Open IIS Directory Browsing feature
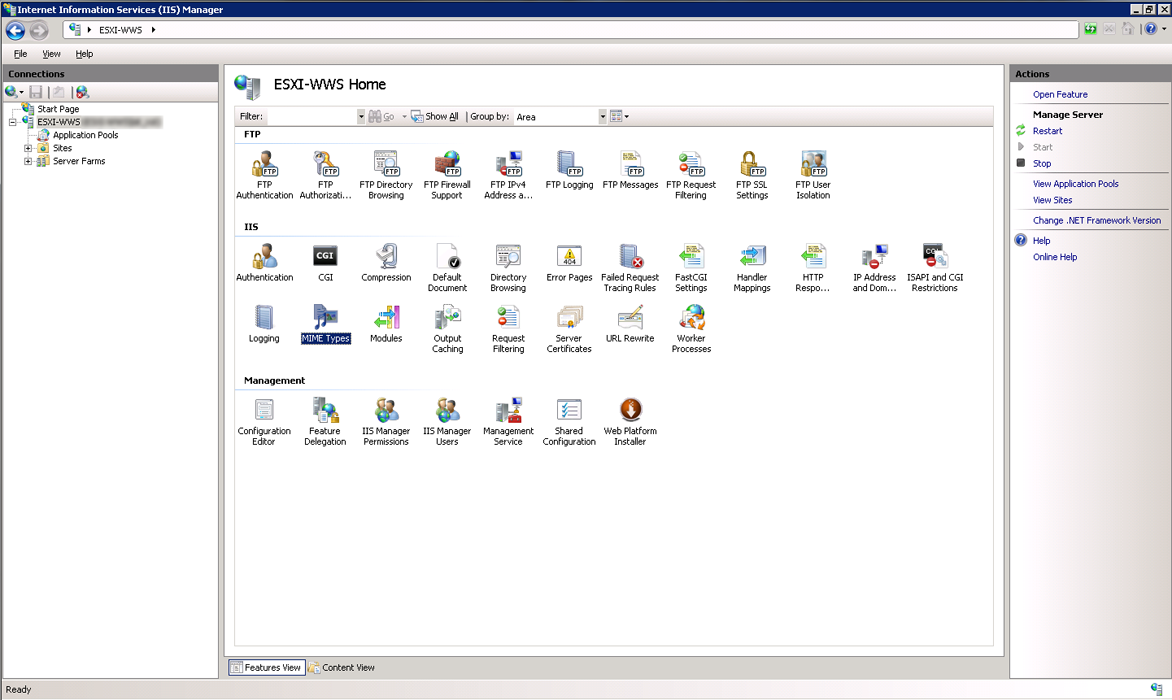This screenshot has width=1172, height=700. [x=508, y=267]
